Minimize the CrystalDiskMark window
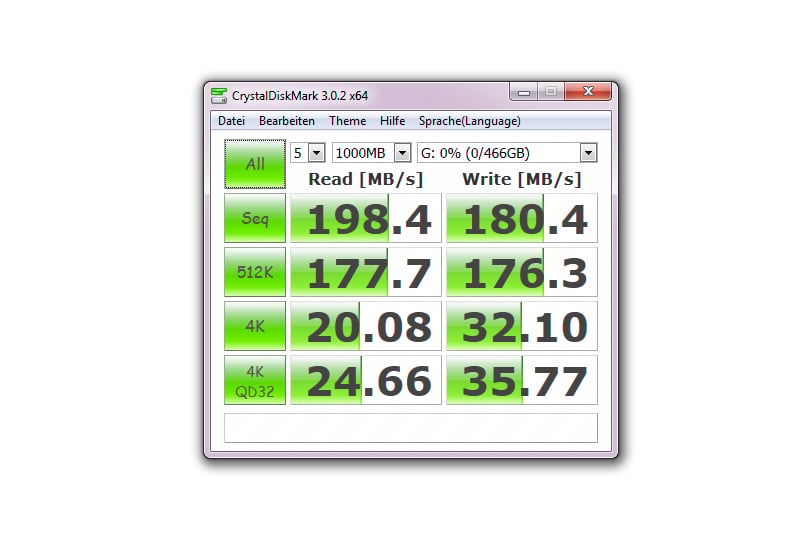The height and width of the screenshot is (550, 800). pos(523,92)
